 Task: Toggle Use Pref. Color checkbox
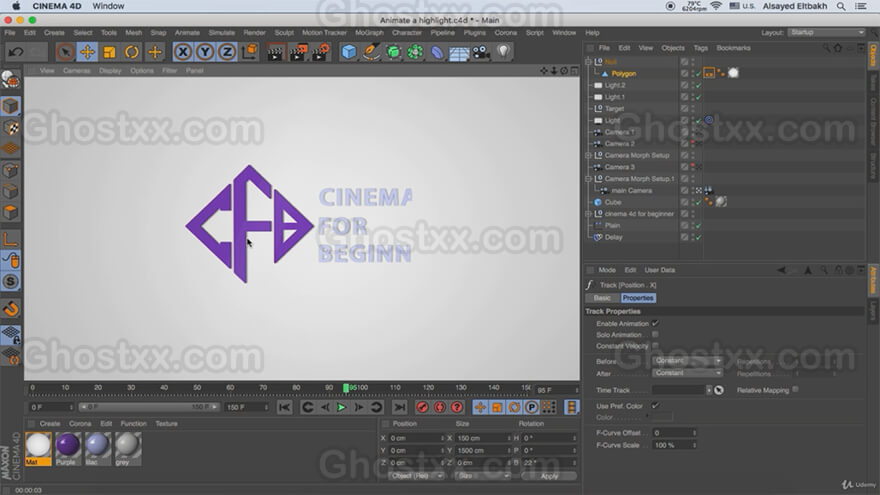click(x=655, y=406)
